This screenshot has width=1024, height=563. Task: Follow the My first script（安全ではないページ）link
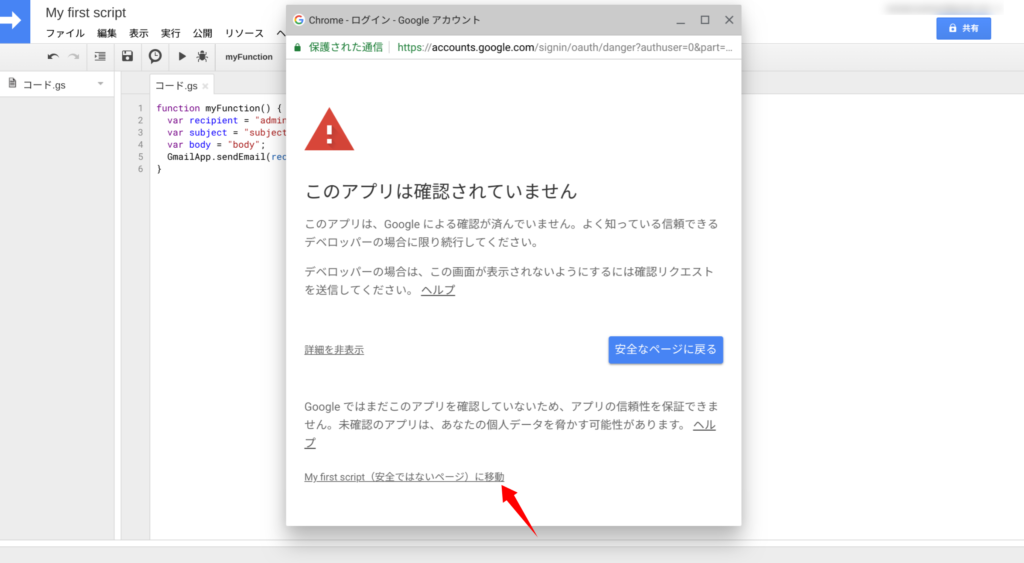[x=404, y=477]
